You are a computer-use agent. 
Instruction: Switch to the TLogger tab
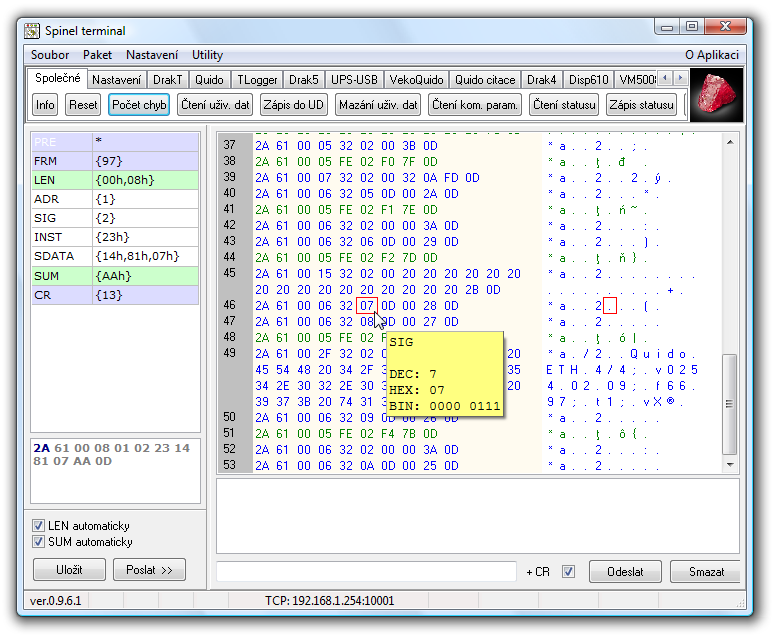[257, 80]
